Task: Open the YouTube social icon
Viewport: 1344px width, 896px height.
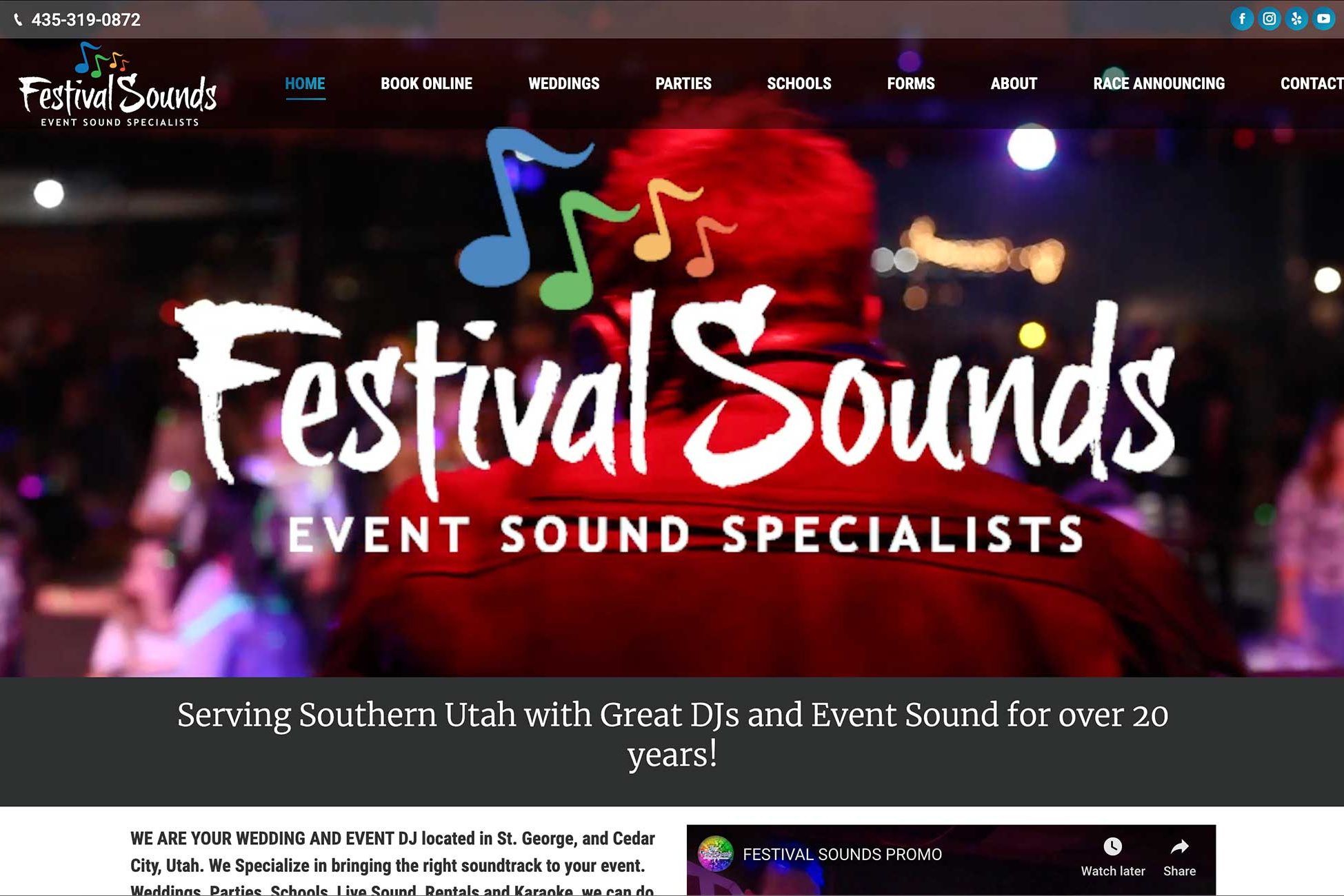Action: click(1323, 19)
